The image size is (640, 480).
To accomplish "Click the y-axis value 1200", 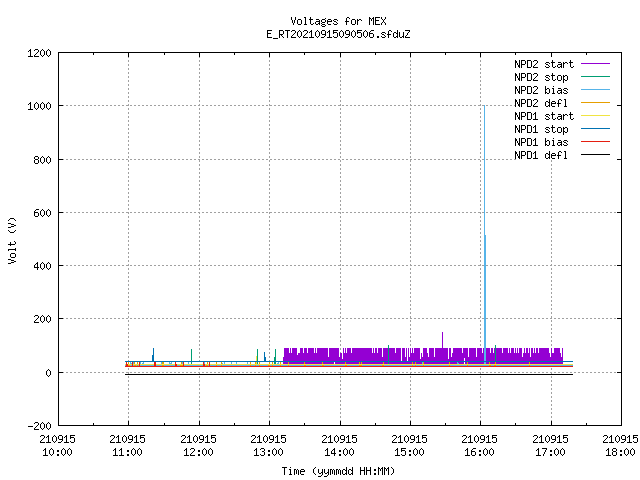I will tap(39, 53).
